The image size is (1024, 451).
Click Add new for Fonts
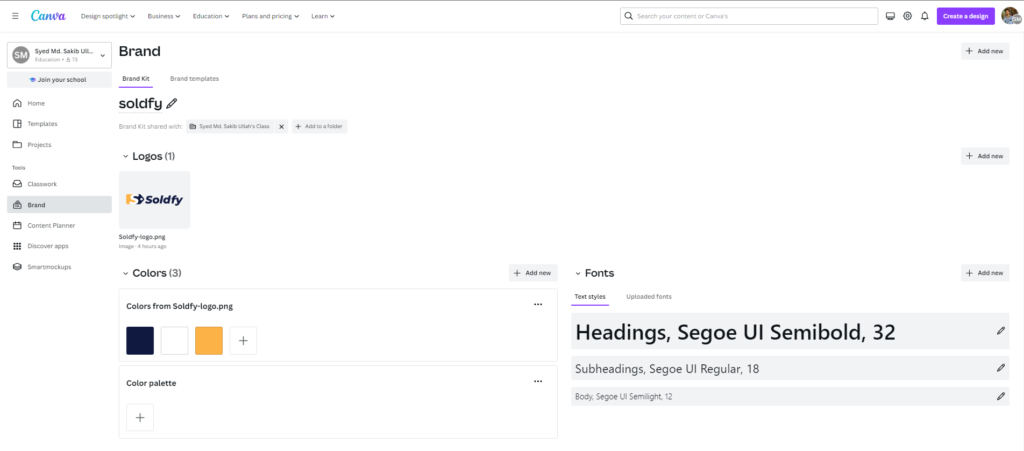[985, 273]
